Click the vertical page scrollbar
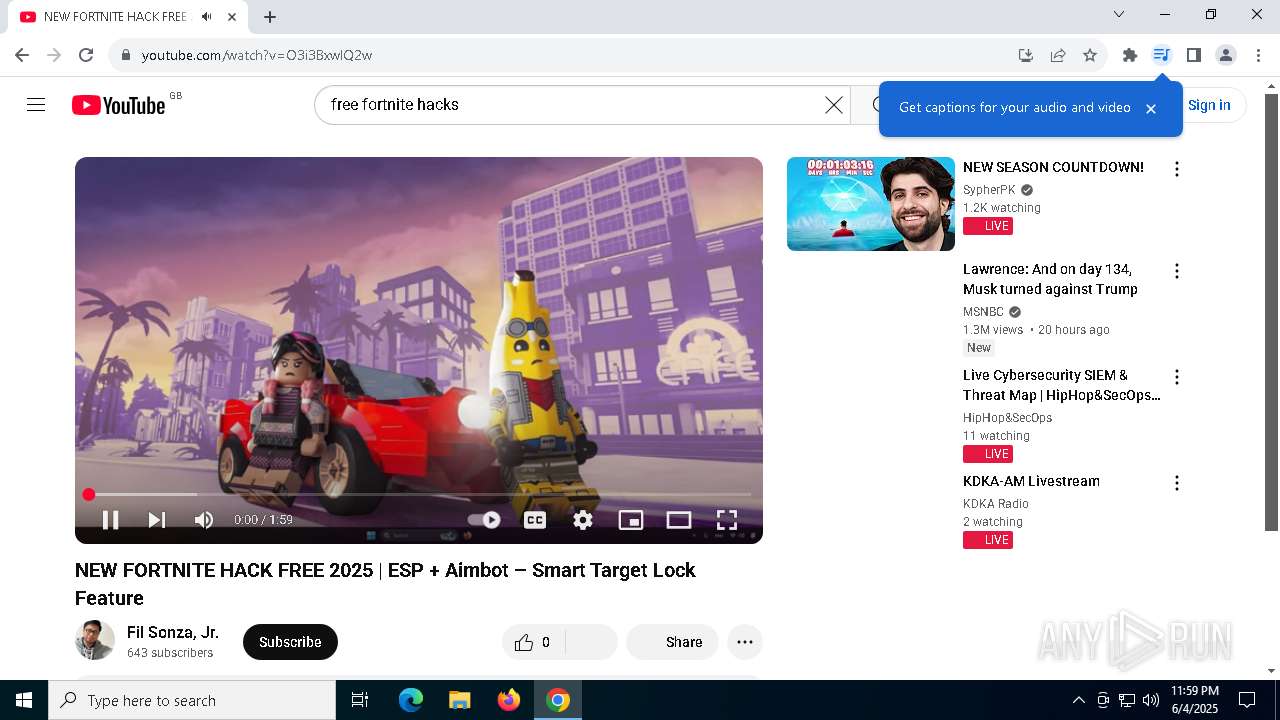Screen dimensions: 1280x720 [x=1271, y=312]
